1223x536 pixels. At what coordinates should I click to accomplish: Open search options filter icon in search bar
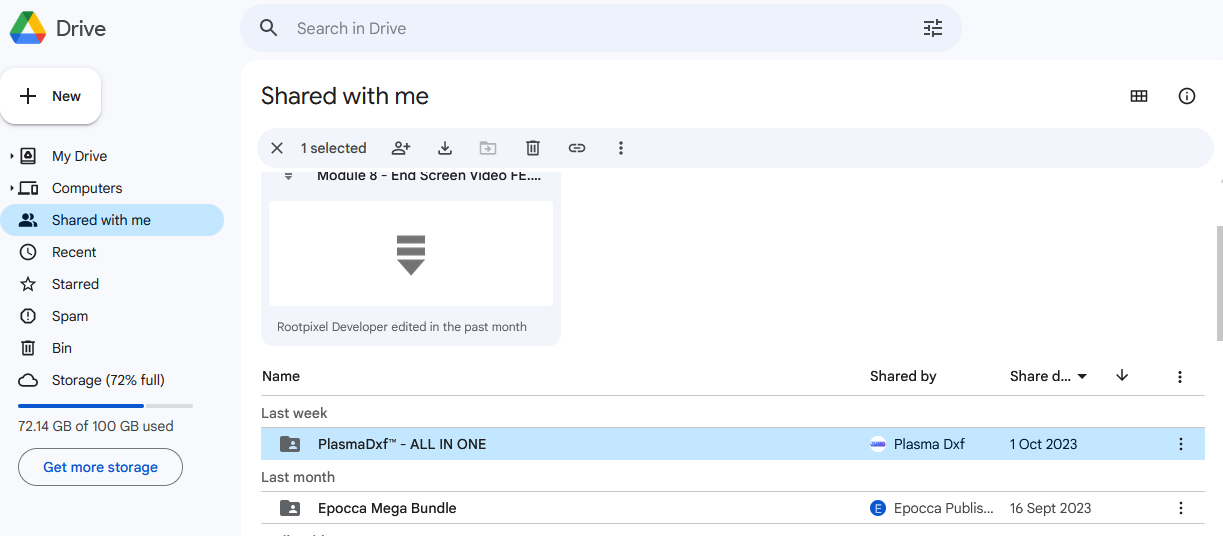[933, 28]
